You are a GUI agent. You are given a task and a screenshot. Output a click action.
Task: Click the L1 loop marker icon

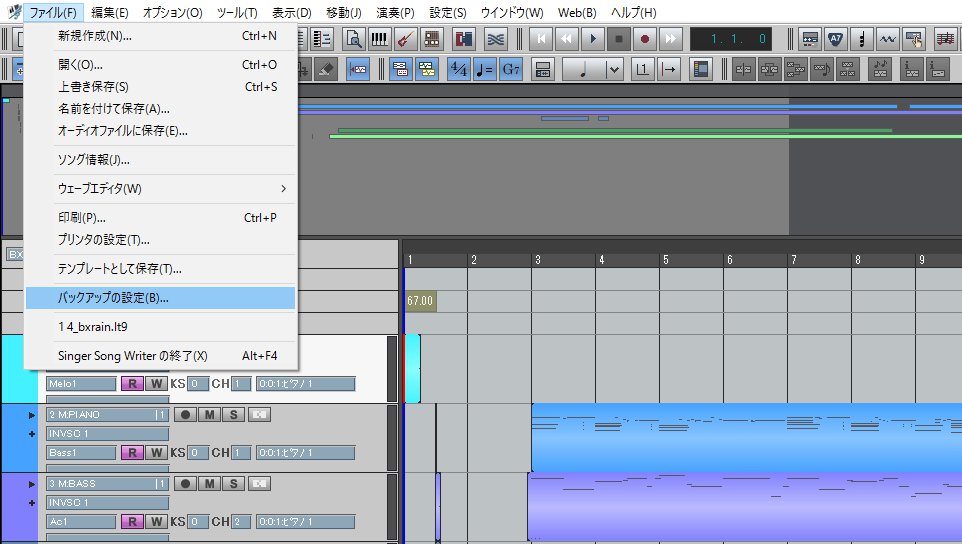pyautogui.click(x=642, y=69)
